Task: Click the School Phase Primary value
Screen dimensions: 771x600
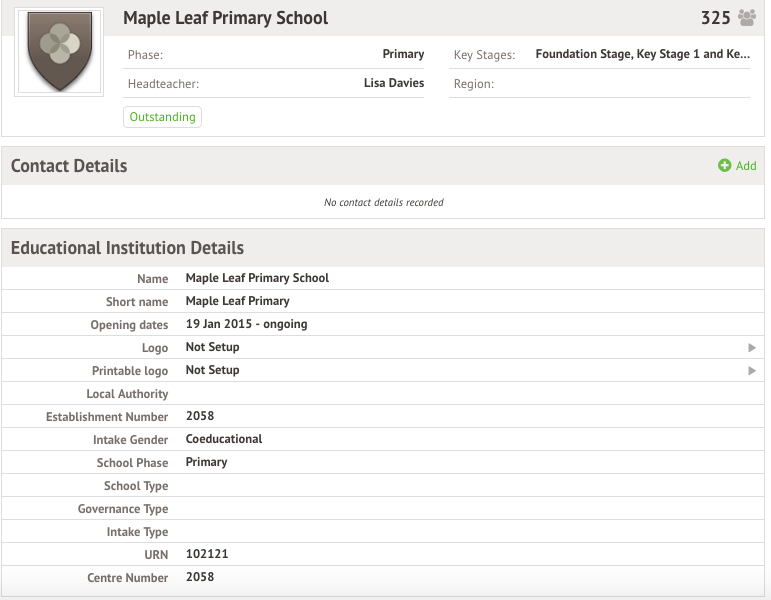Action: (206, 462)
